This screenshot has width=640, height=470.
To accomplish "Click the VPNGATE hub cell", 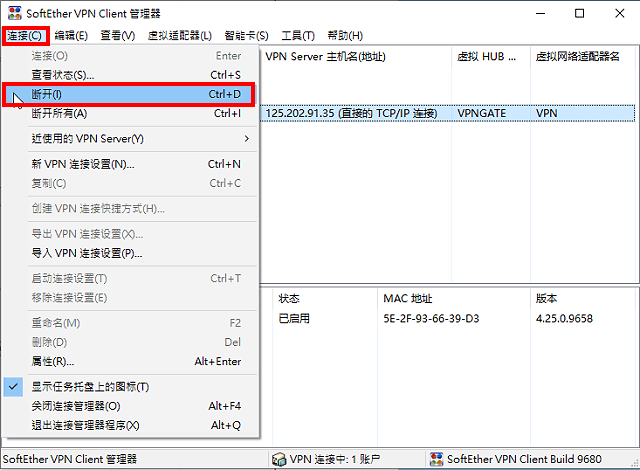I will pos(482,113).
